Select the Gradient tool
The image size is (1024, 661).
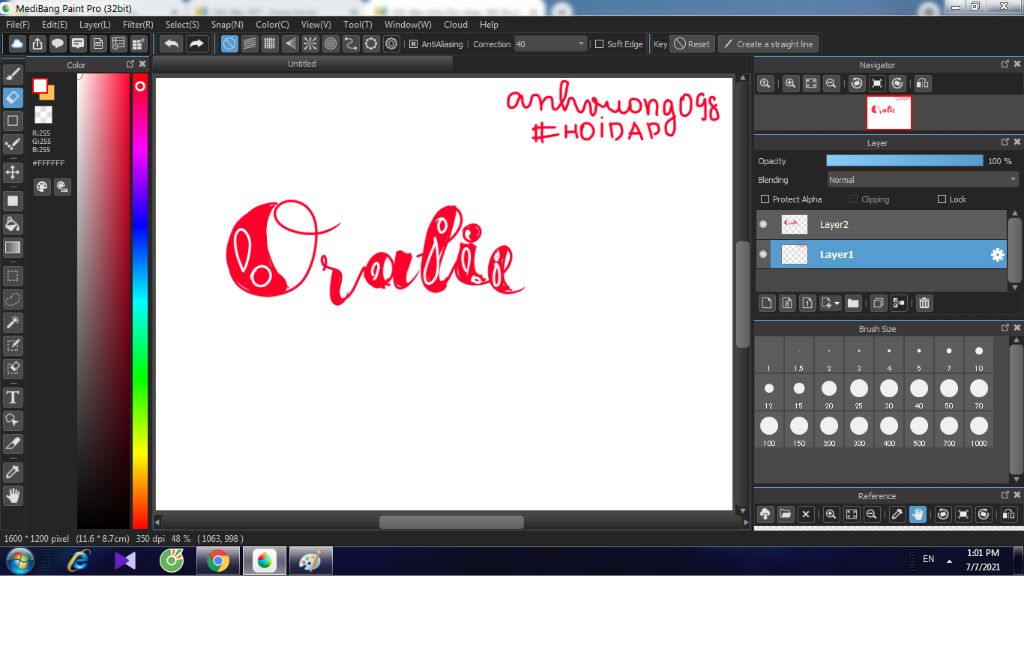[12, 248]
